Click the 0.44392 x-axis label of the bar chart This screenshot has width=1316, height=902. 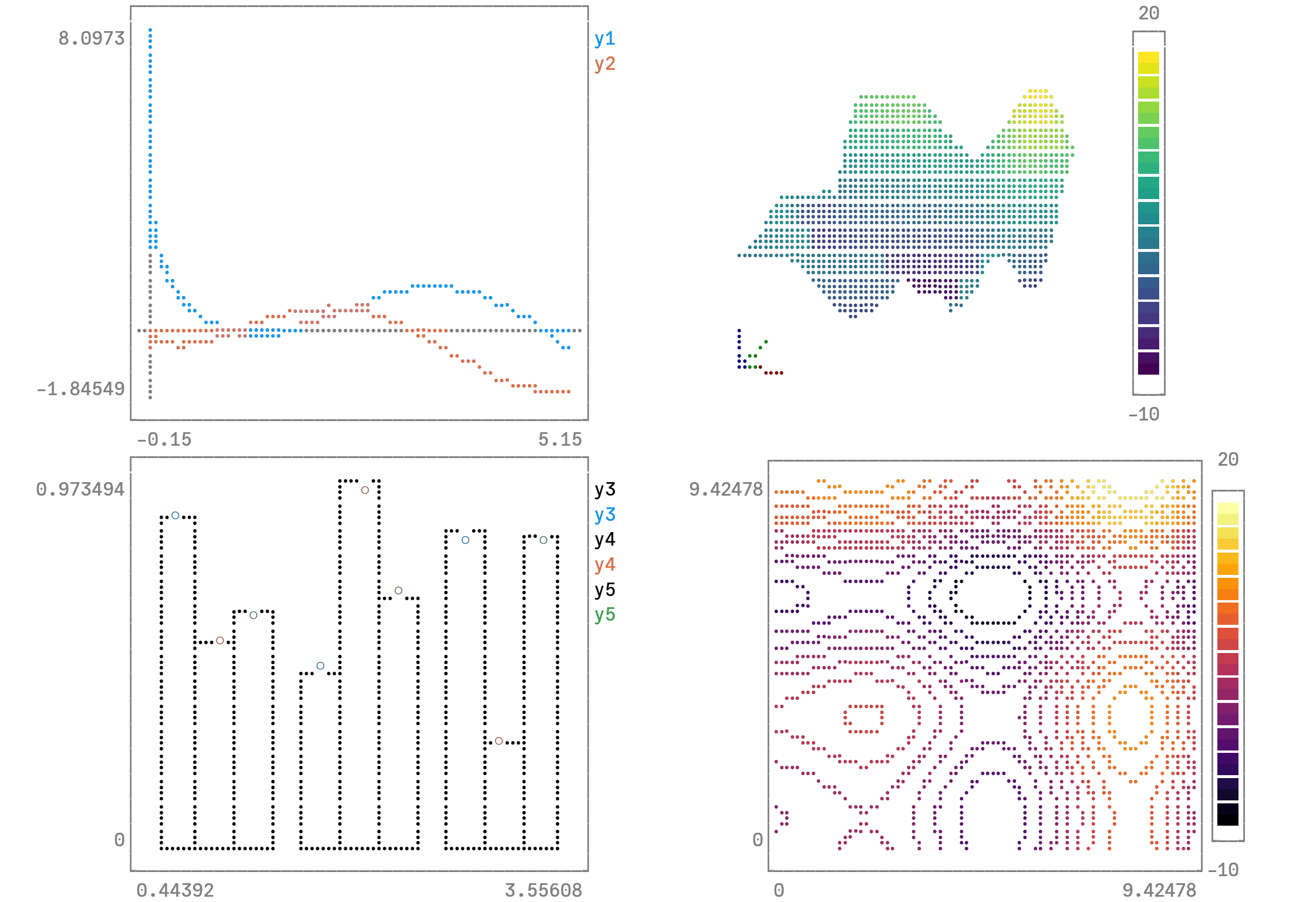point(175,890)
